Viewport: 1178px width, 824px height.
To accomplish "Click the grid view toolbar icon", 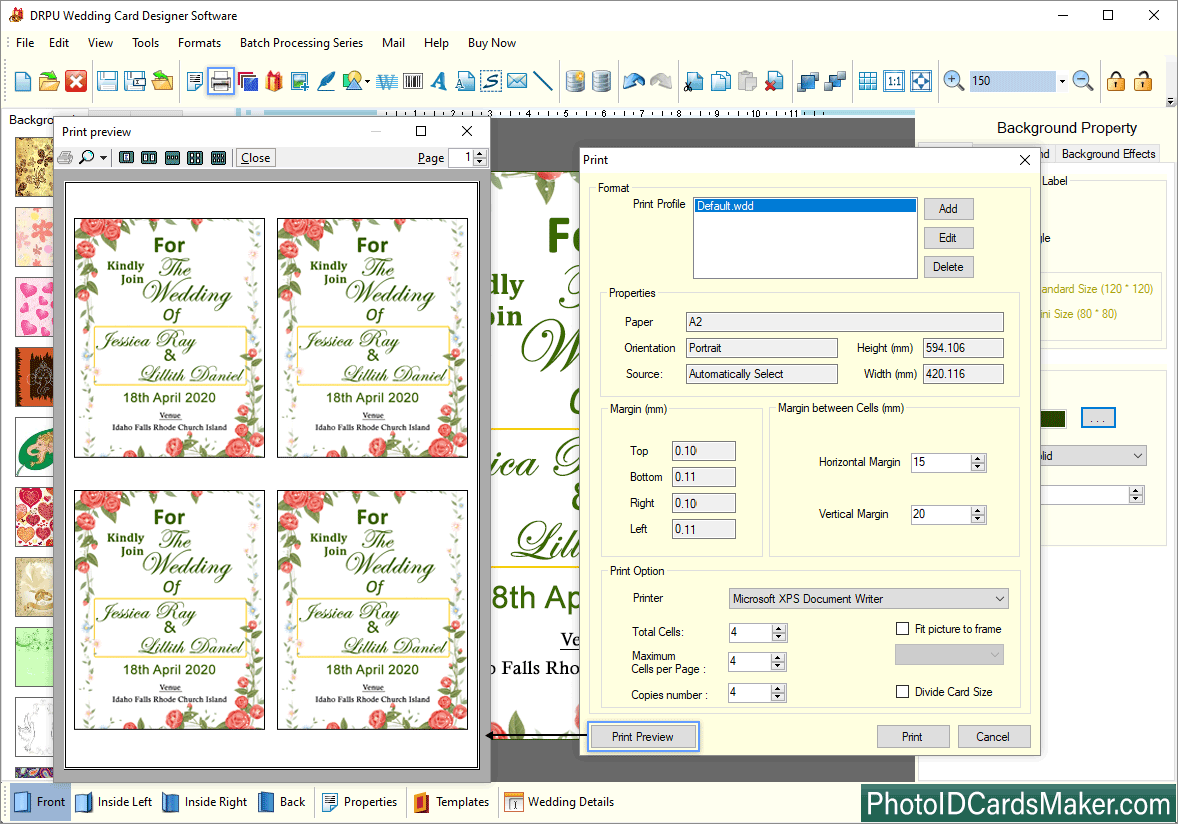I will [868, 81].
